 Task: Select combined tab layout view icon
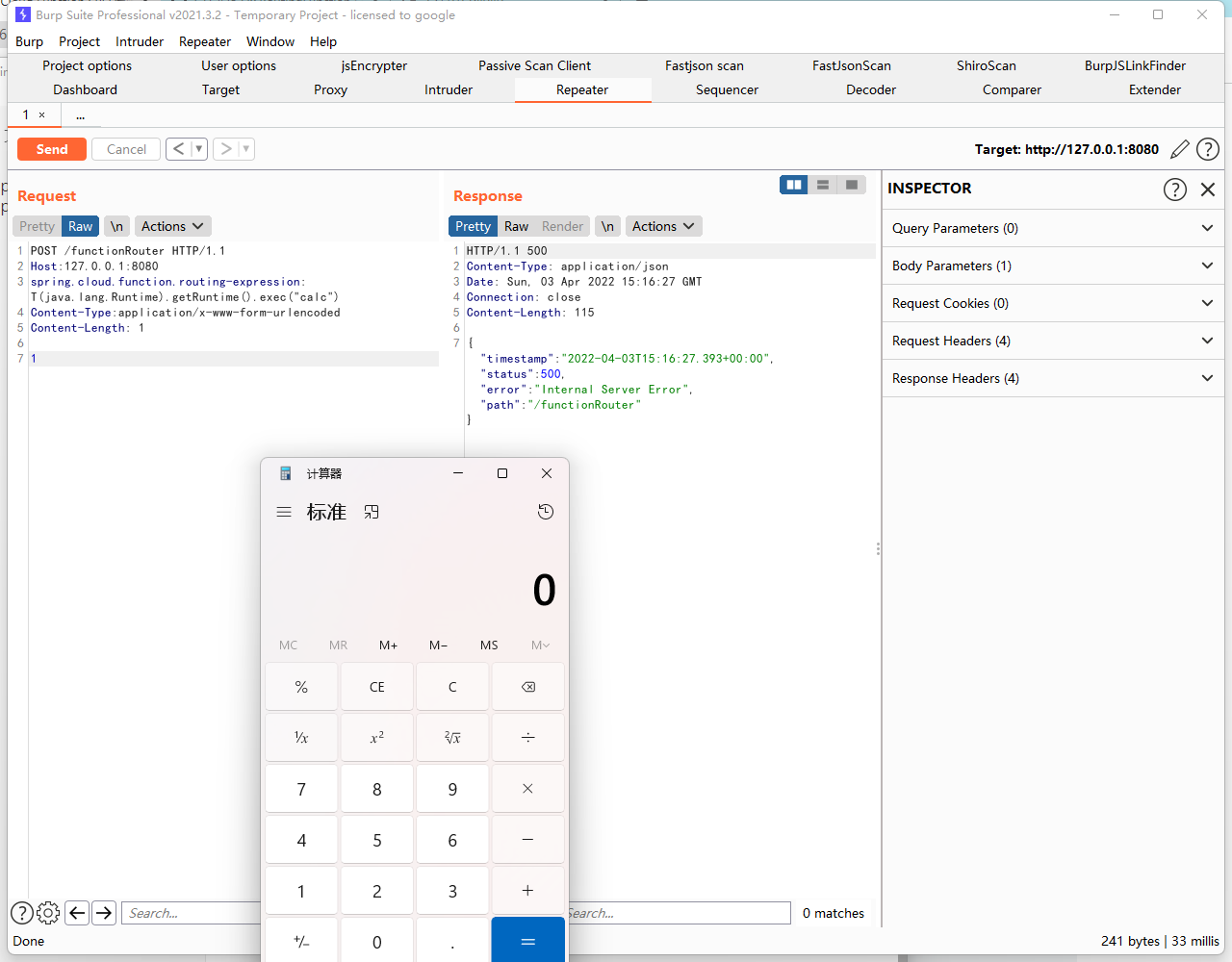[x=852, y=185]
